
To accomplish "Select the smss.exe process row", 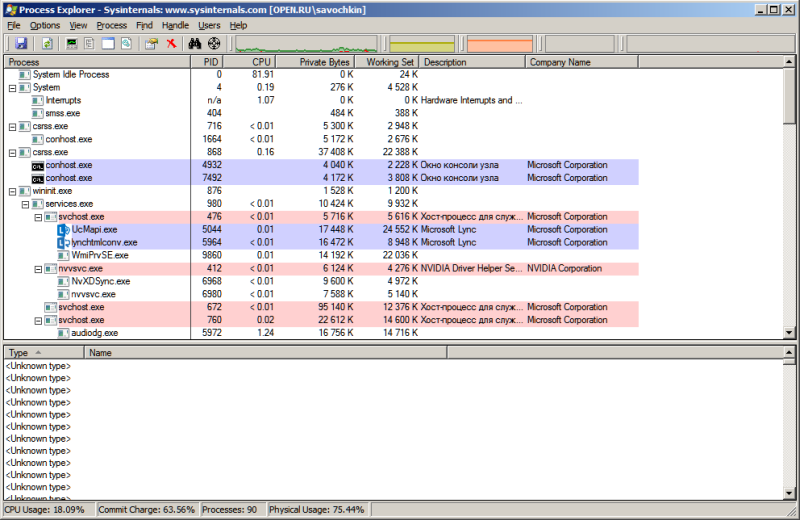I will coord(321,113).
